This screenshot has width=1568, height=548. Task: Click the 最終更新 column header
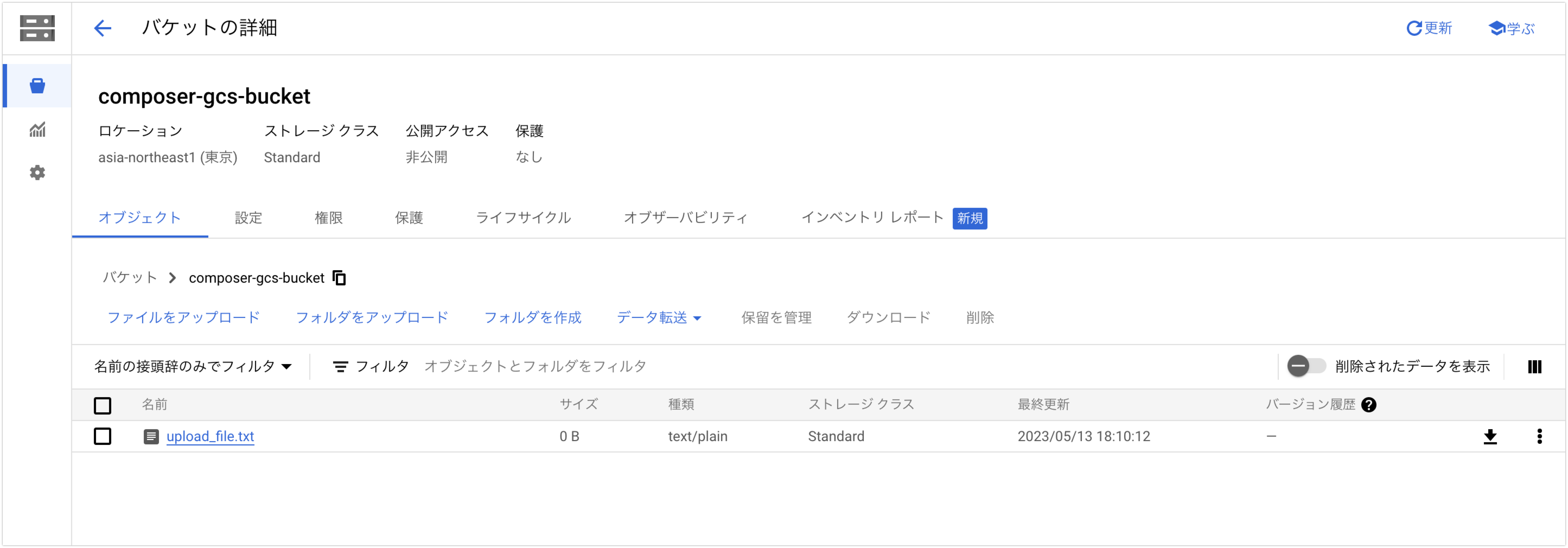click(1043, 405)
